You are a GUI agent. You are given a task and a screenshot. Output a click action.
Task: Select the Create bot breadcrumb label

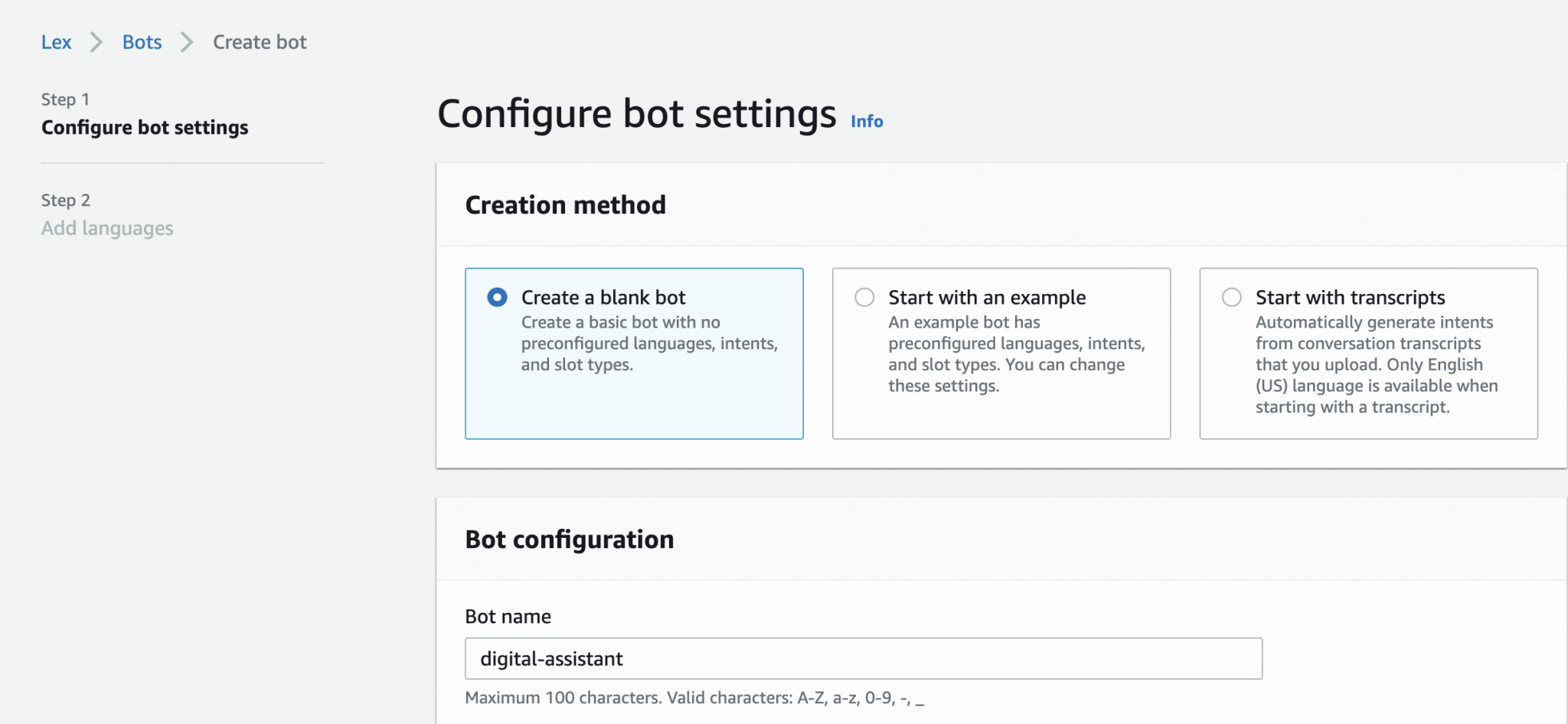259,42
